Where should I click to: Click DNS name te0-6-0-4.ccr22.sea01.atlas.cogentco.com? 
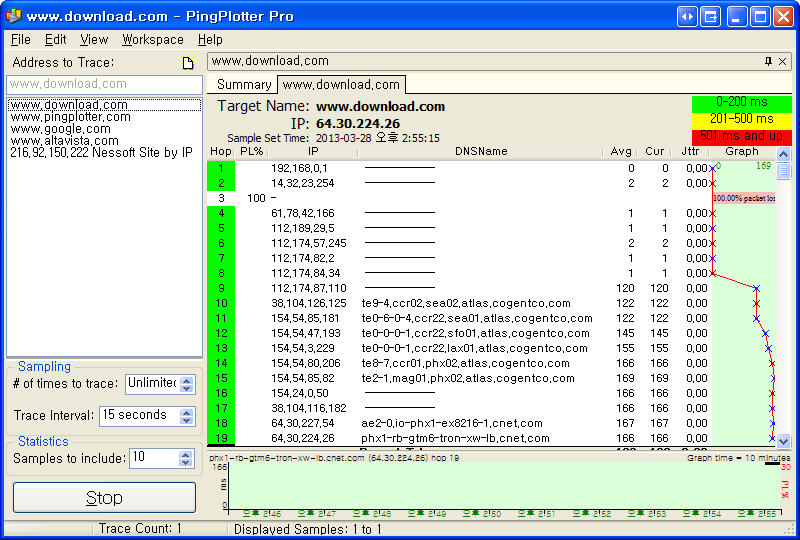click(x=477, y=318)
